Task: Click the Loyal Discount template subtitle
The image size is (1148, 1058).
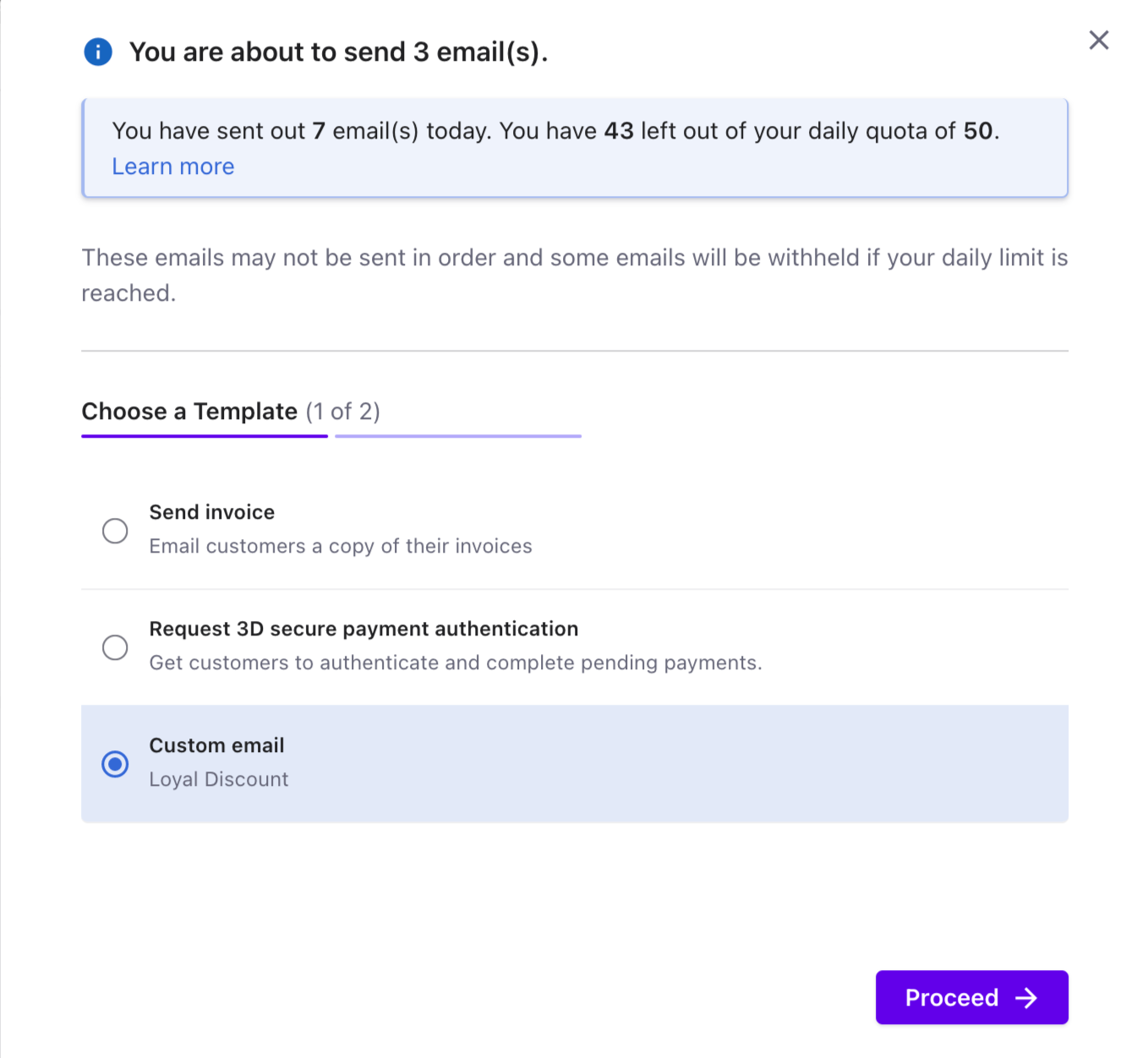Action: (x=219, y=779)
